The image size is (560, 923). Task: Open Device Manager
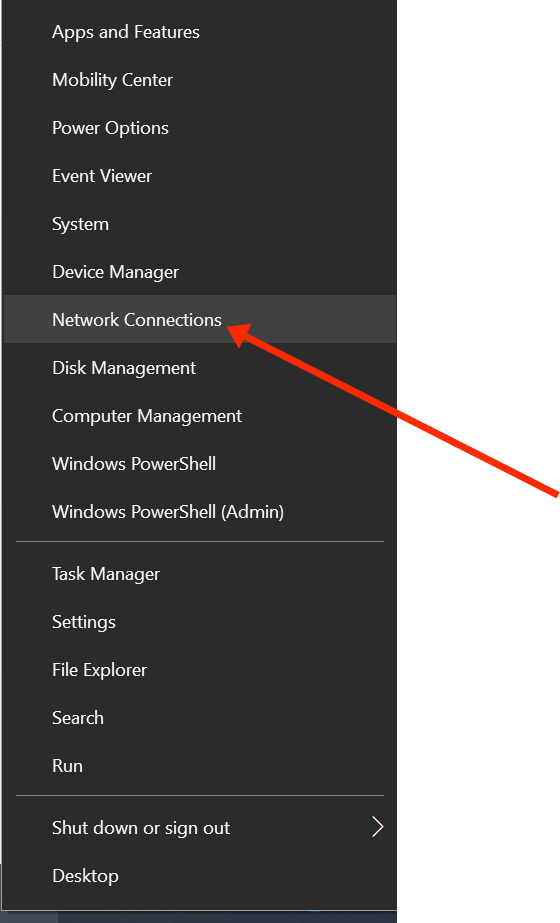point(200,272)
